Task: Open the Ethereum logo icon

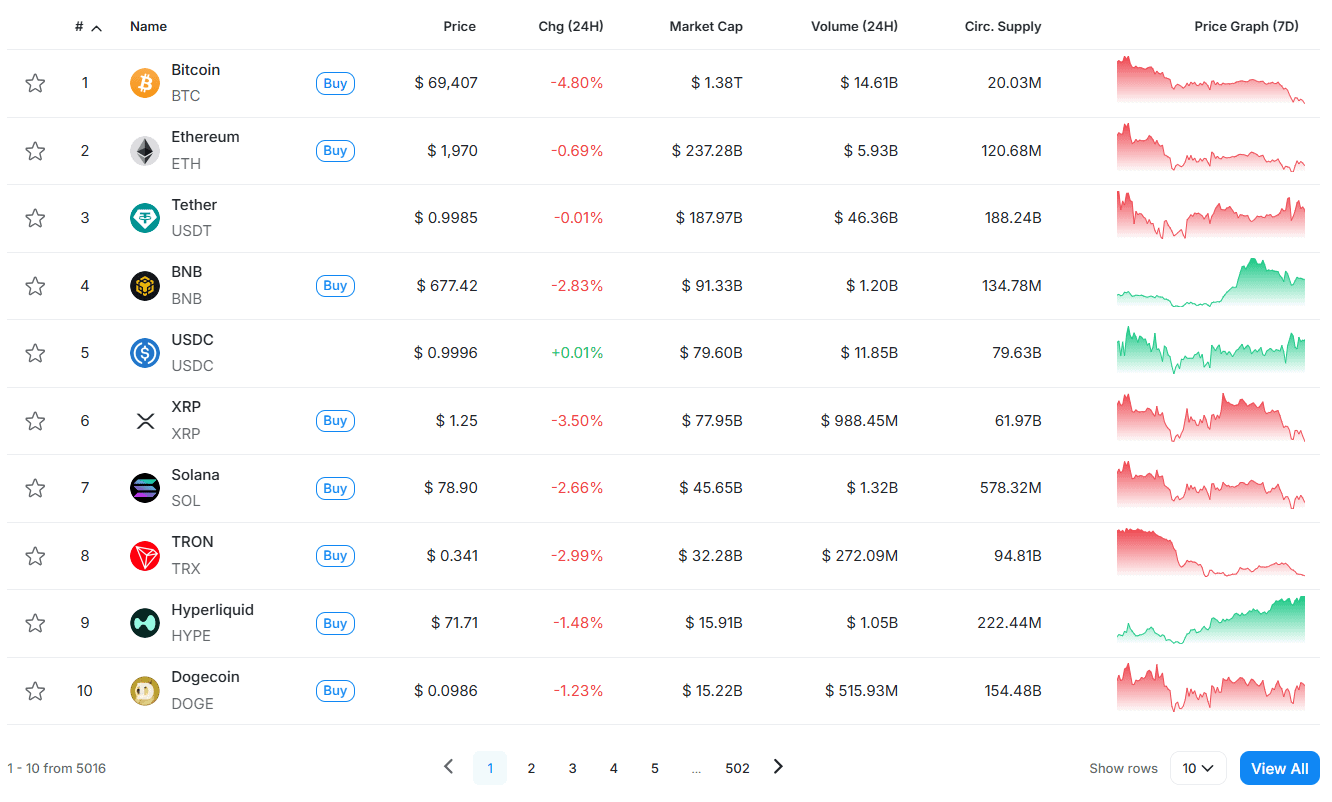Action: click(x=145, y=151)
